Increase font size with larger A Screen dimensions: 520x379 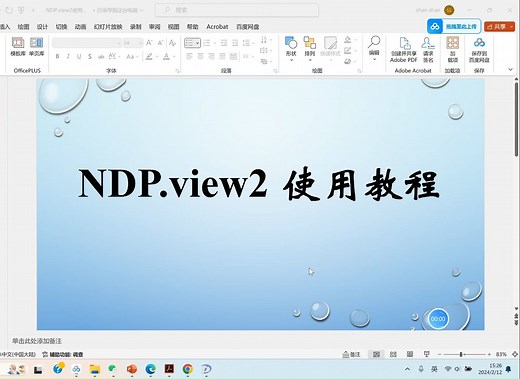[149, 43]
